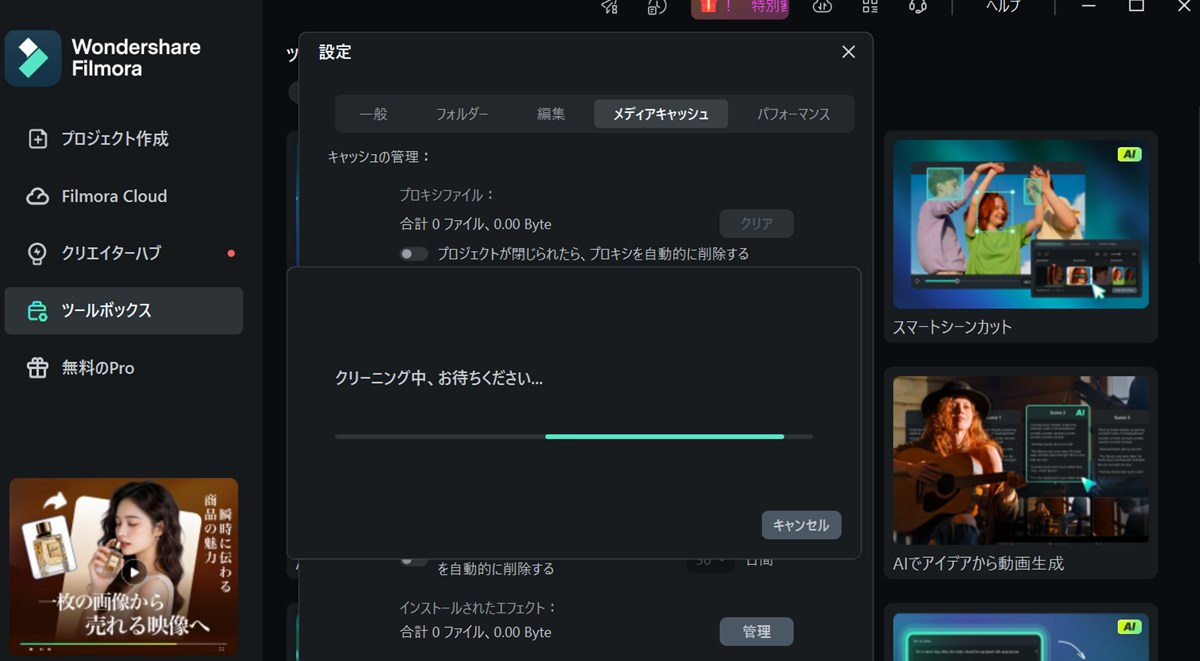Go to クリエイターハブ in the sidebar
This screenshot has width=1200, height=661.
111,253
